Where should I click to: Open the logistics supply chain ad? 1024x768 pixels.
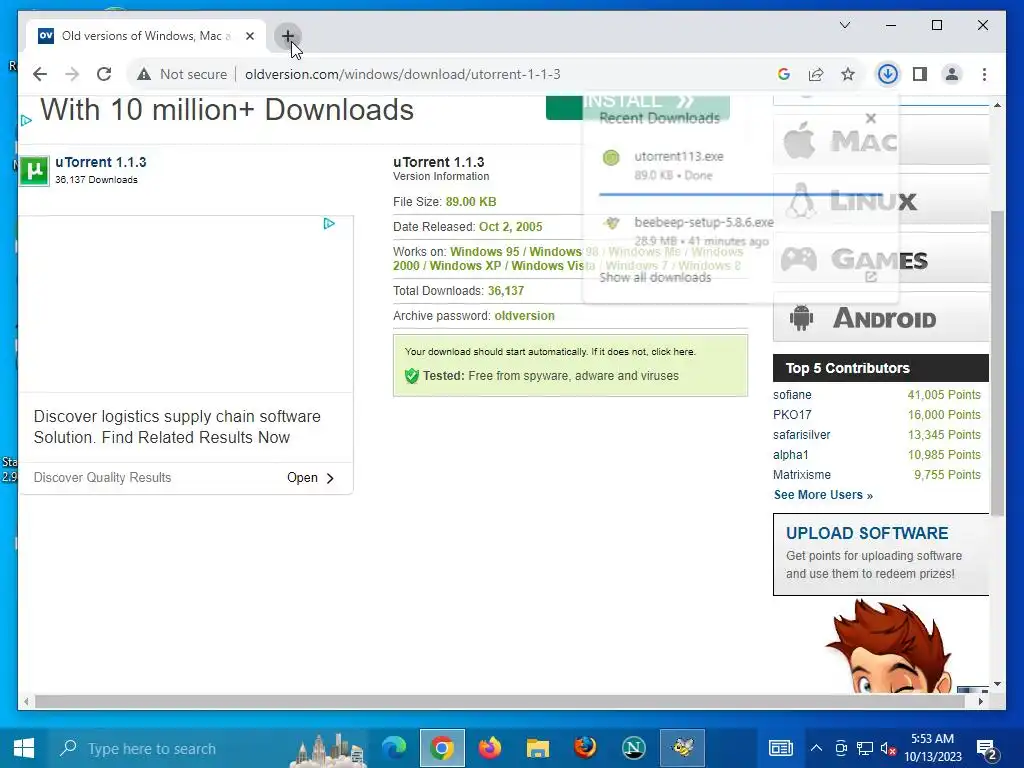(x=177, y=427)
